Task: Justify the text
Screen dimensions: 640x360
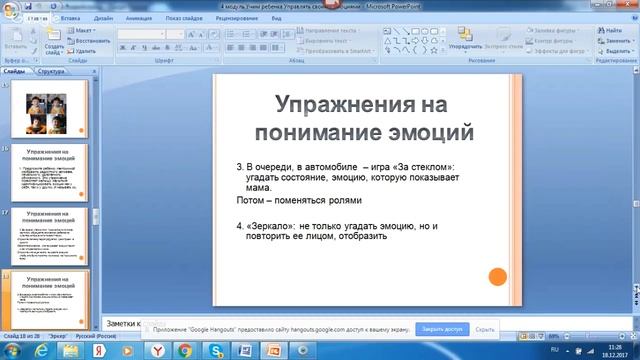Action: (263, 48)
